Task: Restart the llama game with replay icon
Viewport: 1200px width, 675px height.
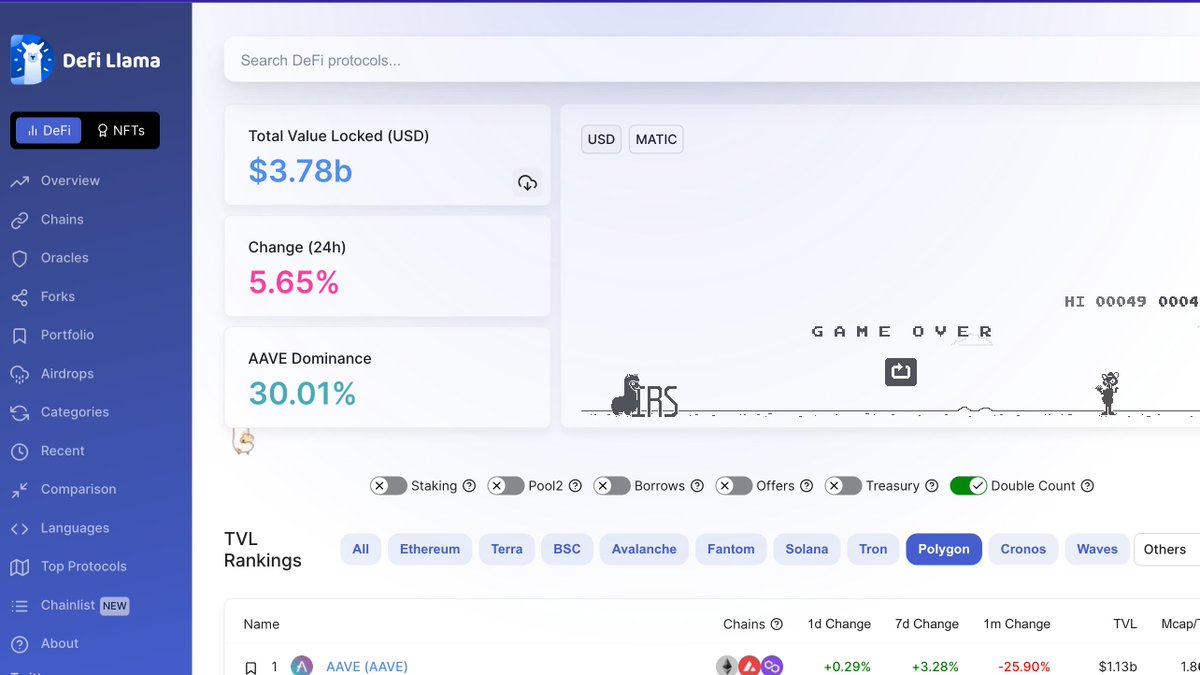Action: pyautogui.click(x=900, y=372)
